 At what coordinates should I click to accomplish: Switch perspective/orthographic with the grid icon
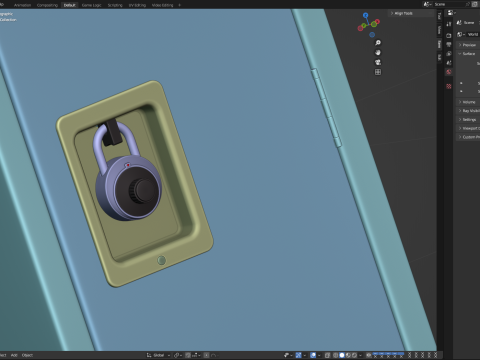click(x=378, y=72)
